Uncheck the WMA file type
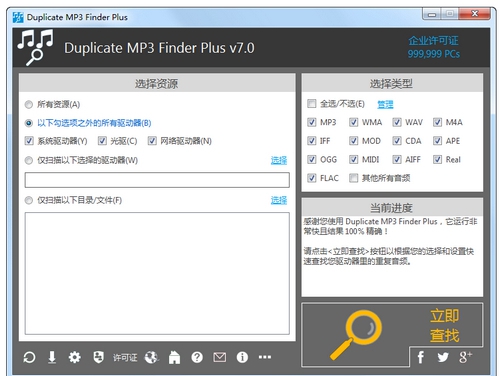Screen dimensions: 500x376 click(x=353, y=122)
